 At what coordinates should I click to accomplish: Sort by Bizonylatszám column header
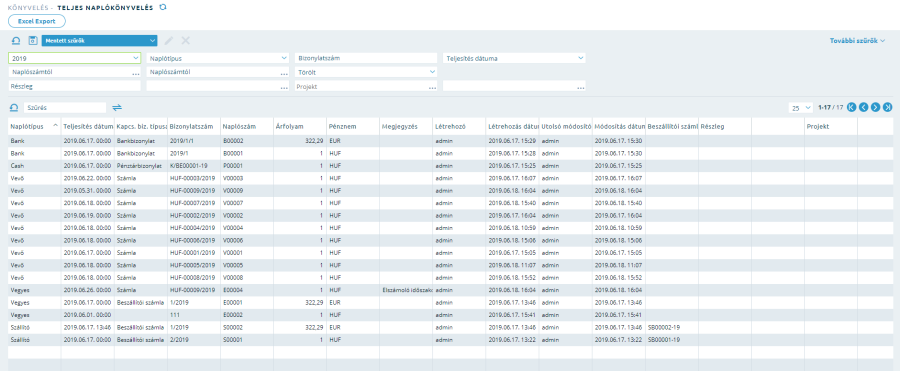193,126
